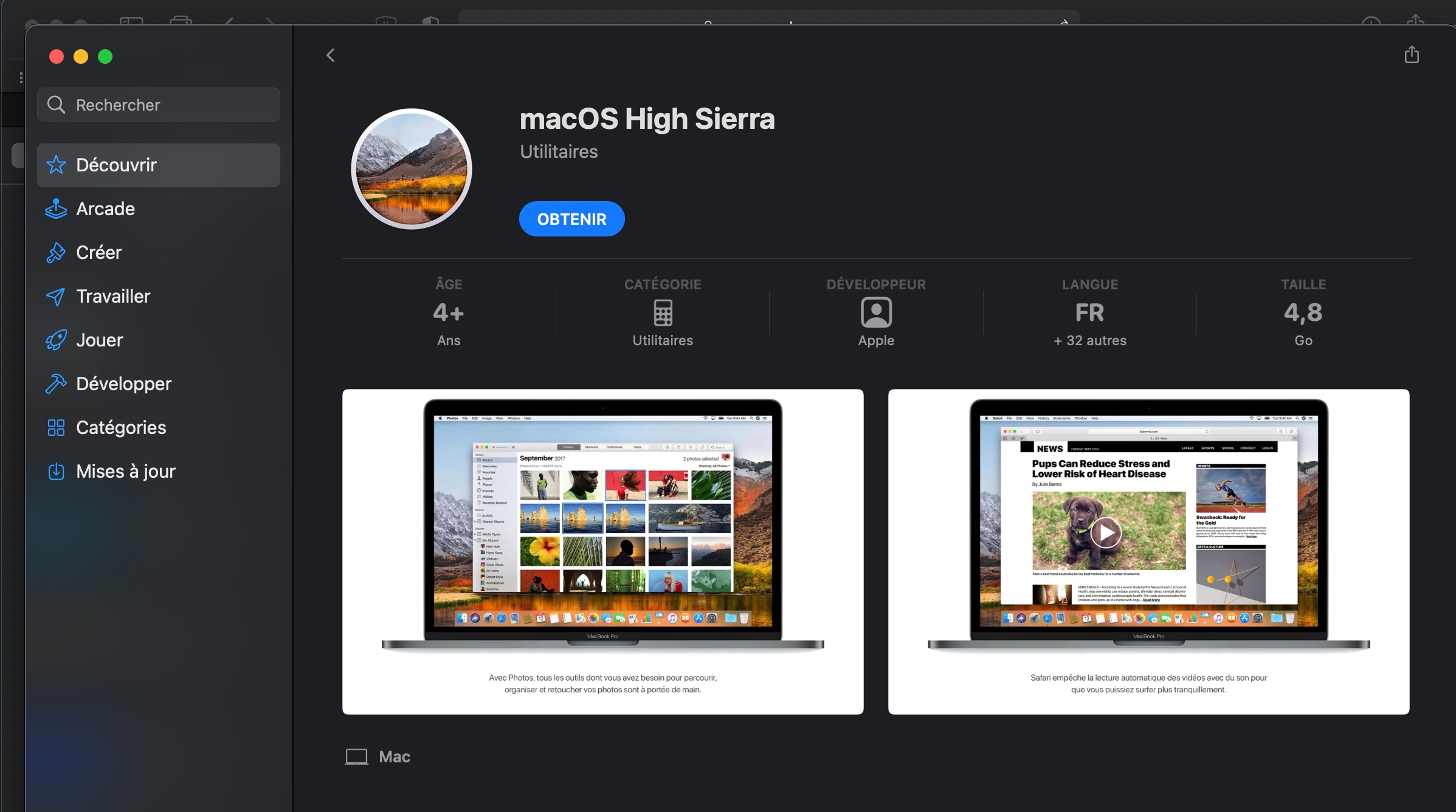Click the 4+ age rating badge

pyautogui.click(x=448, y=313)
